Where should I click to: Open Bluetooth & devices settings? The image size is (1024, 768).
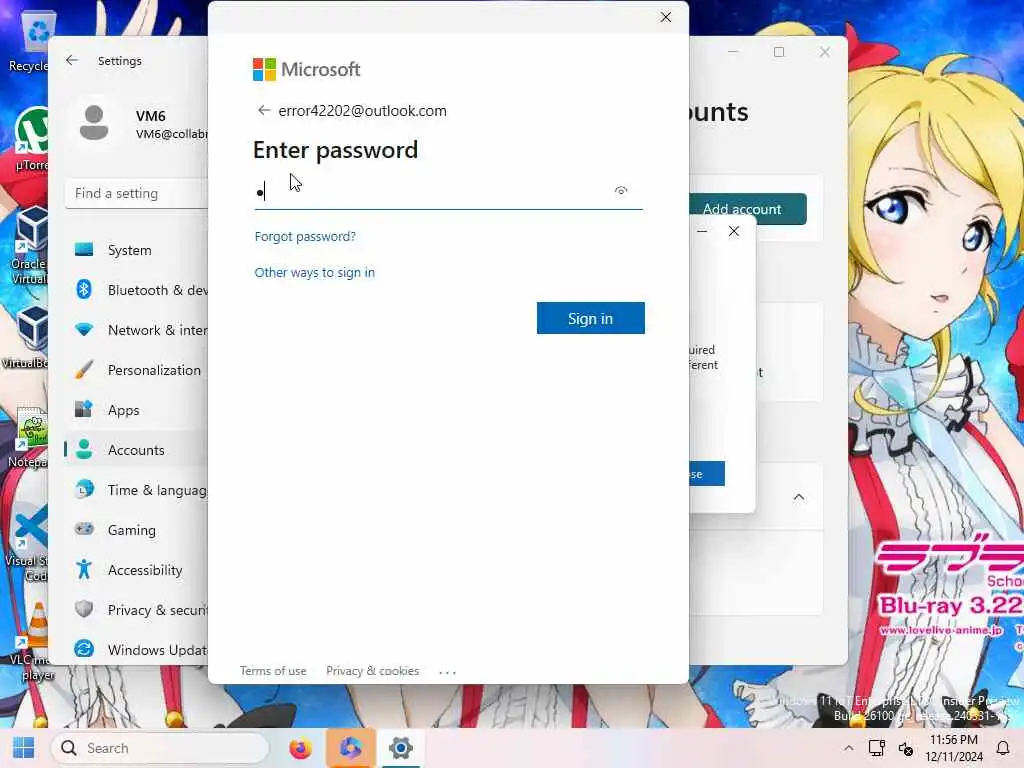(136, 290)
